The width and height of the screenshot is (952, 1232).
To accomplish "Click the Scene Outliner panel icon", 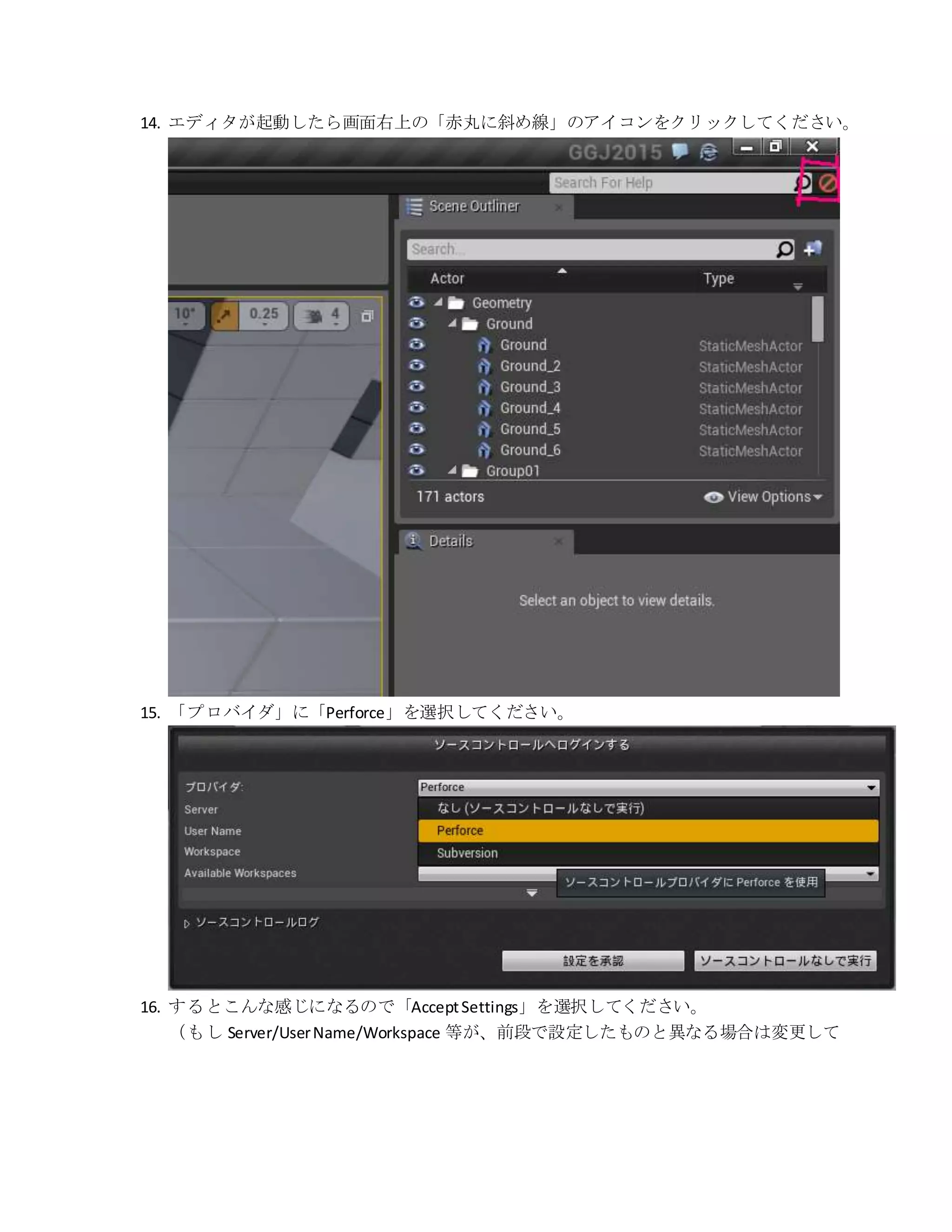I will click(x=415, y=207).
